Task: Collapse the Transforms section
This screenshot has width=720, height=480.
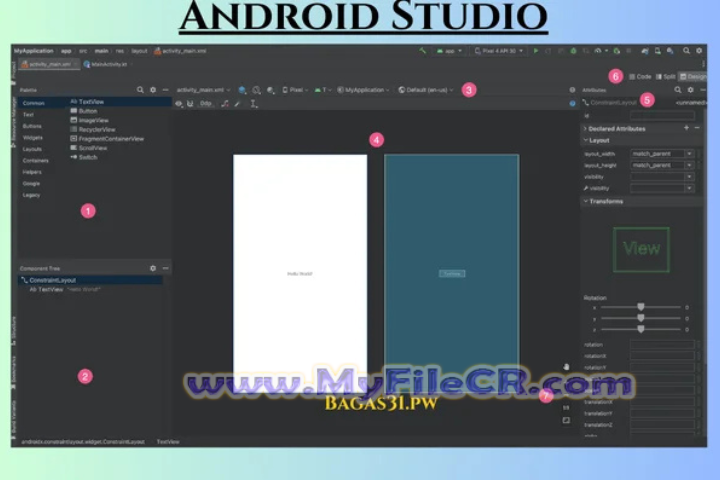Action: point(585,201)
